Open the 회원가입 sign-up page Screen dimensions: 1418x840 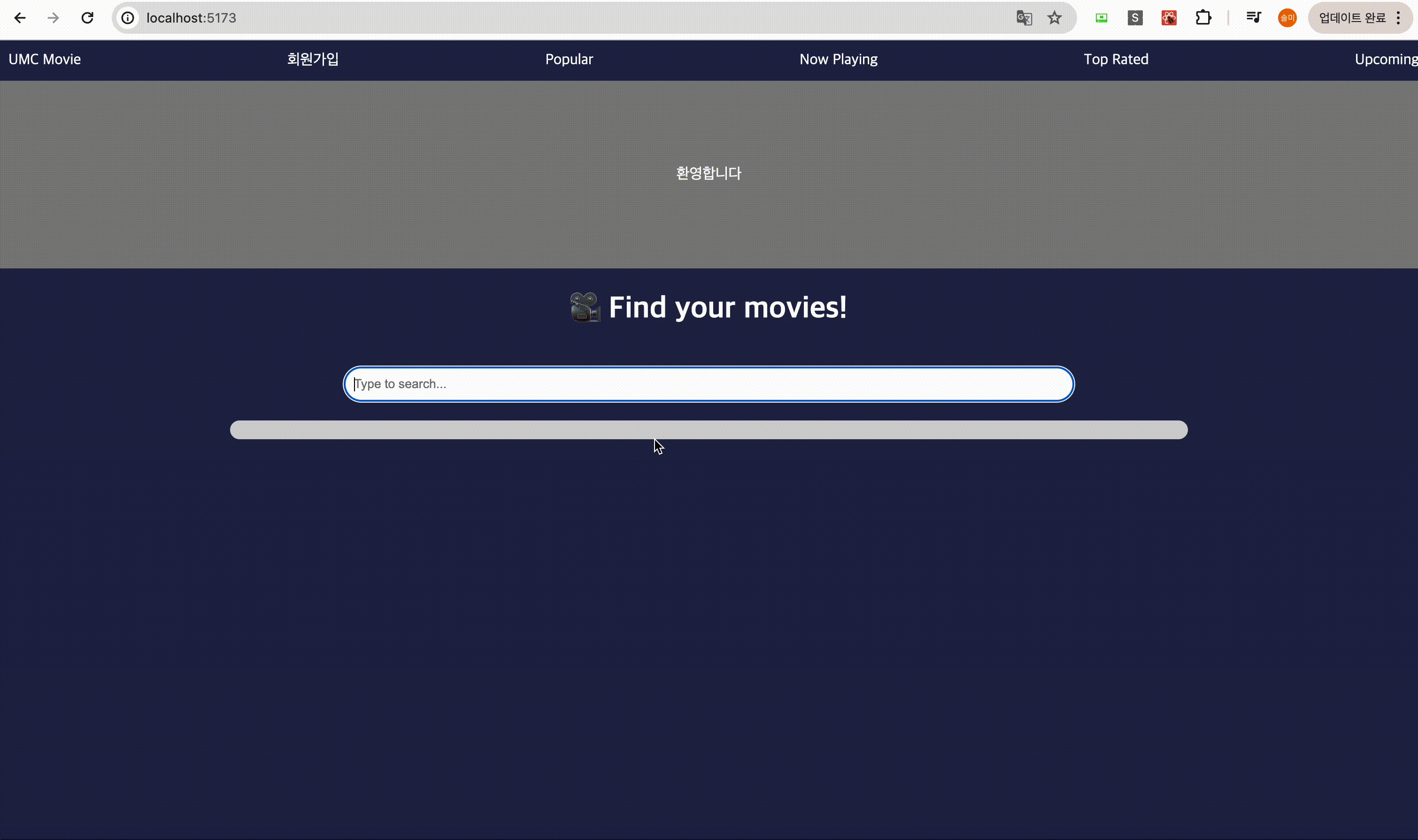click(x=313, y=60)
